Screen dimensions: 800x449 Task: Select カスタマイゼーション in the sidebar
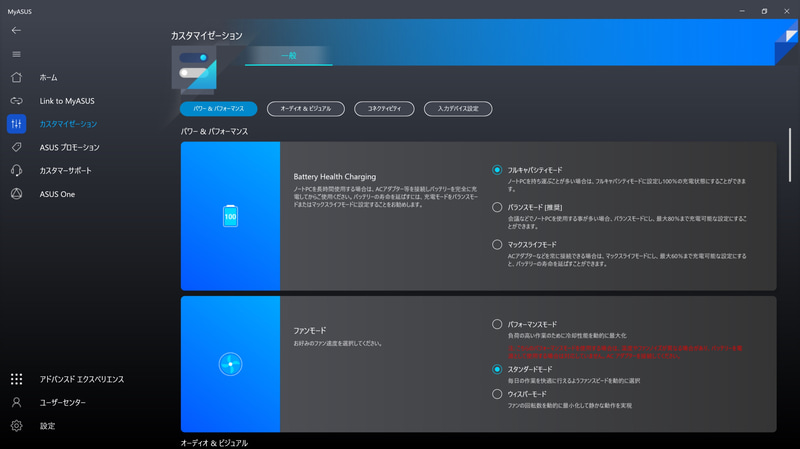pos(68,124)
